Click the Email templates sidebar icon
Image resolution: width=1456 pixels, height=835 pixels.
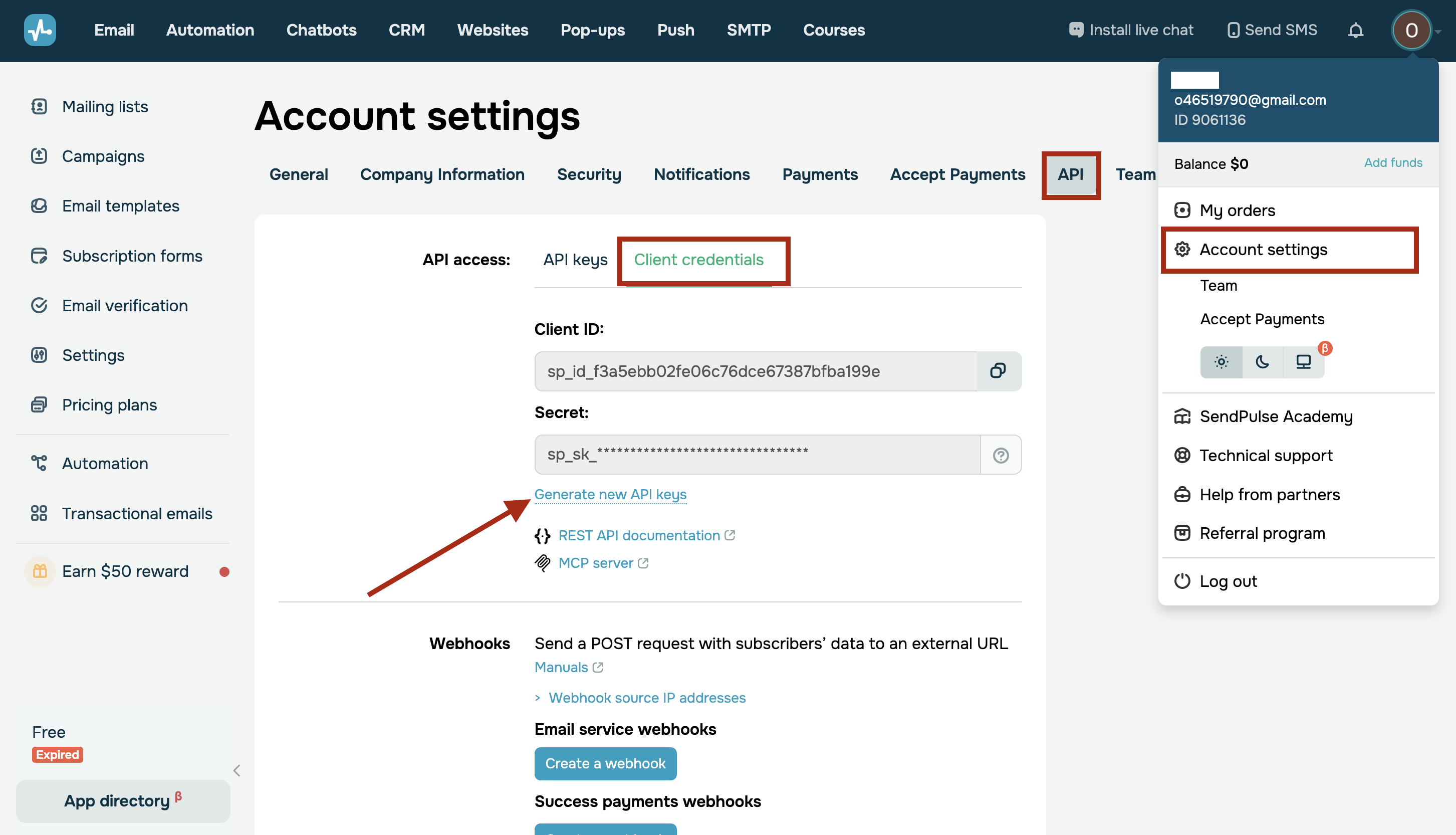coord(39,205)
